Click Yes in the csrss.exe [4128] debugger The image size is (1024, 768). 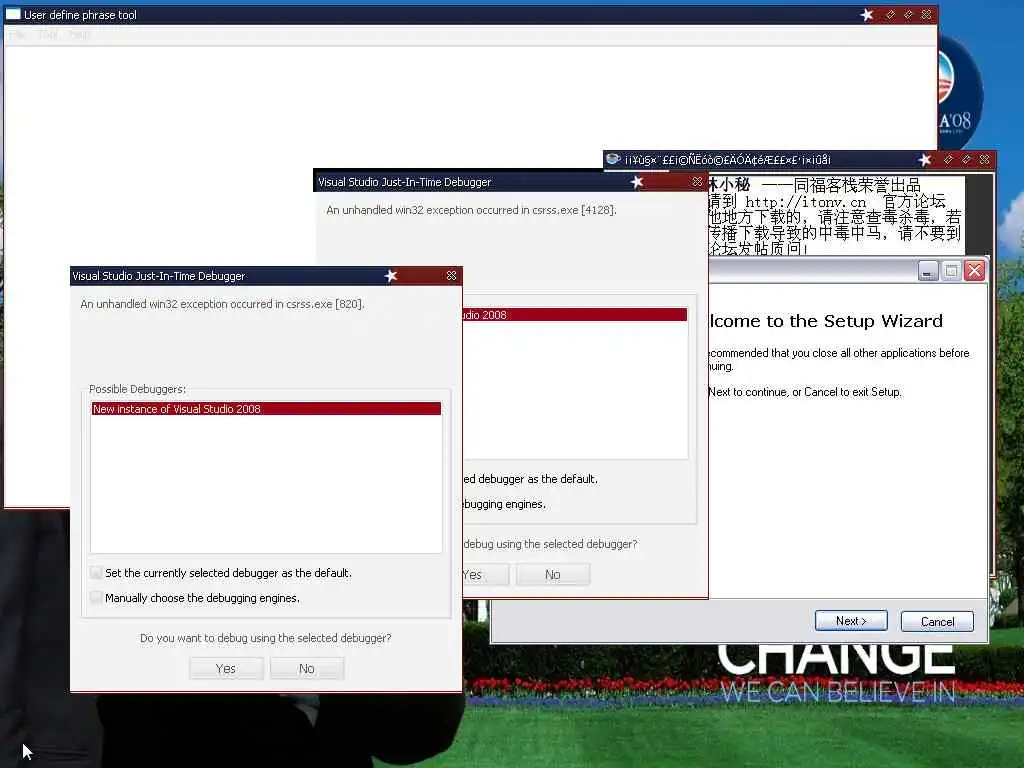click(485, 575)
